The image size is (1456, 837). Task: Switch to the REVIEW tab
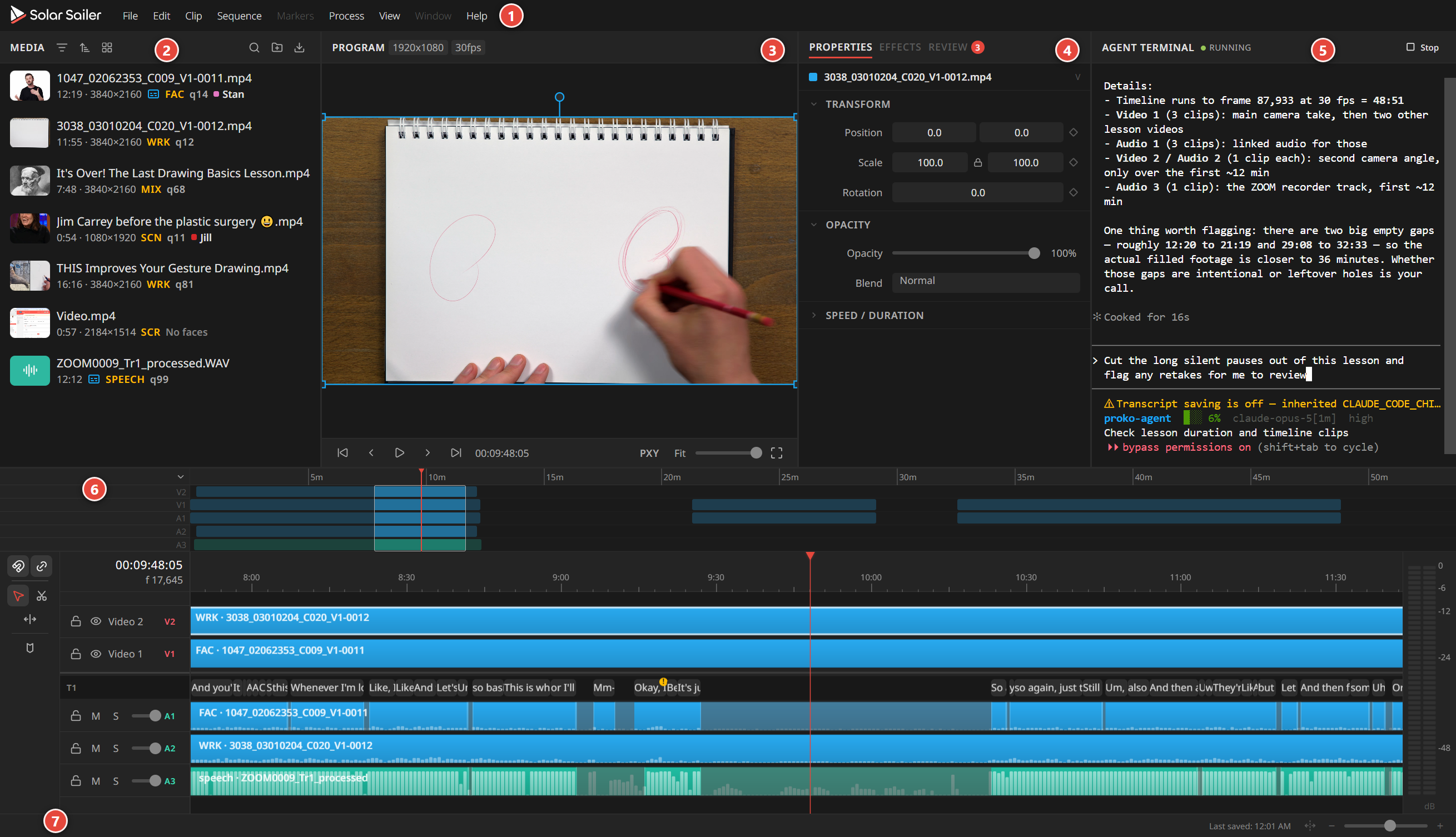956,47
